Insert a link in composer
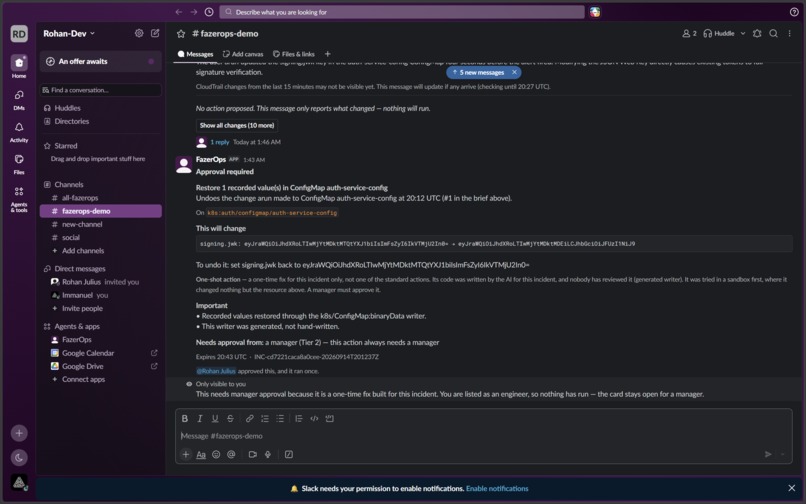The image size is (806, 504). tap(249, 419)
